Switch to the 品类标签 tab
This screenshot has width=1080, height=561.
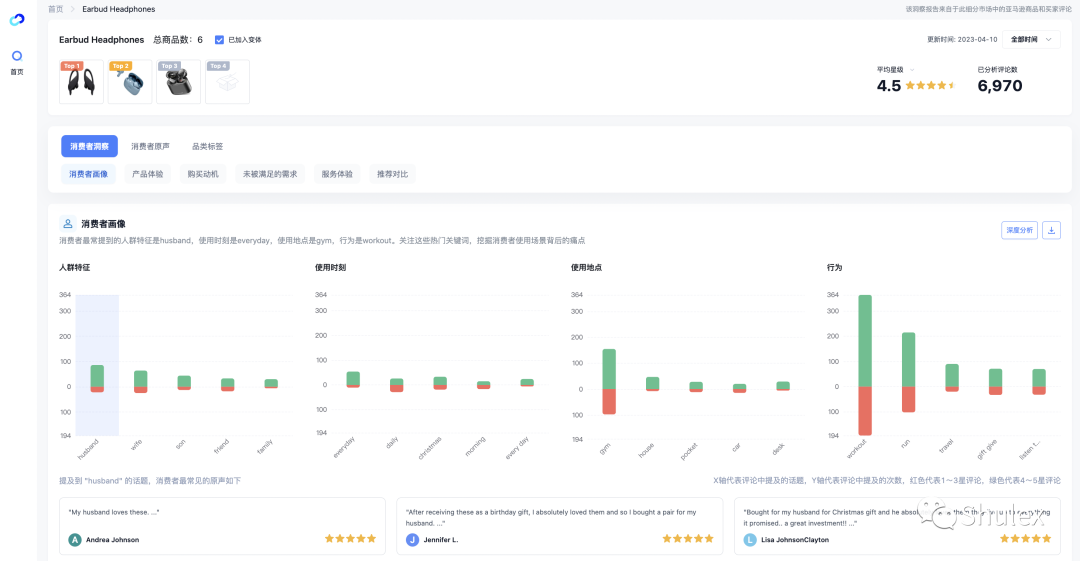pyautogui.click(x=207, y=146)
